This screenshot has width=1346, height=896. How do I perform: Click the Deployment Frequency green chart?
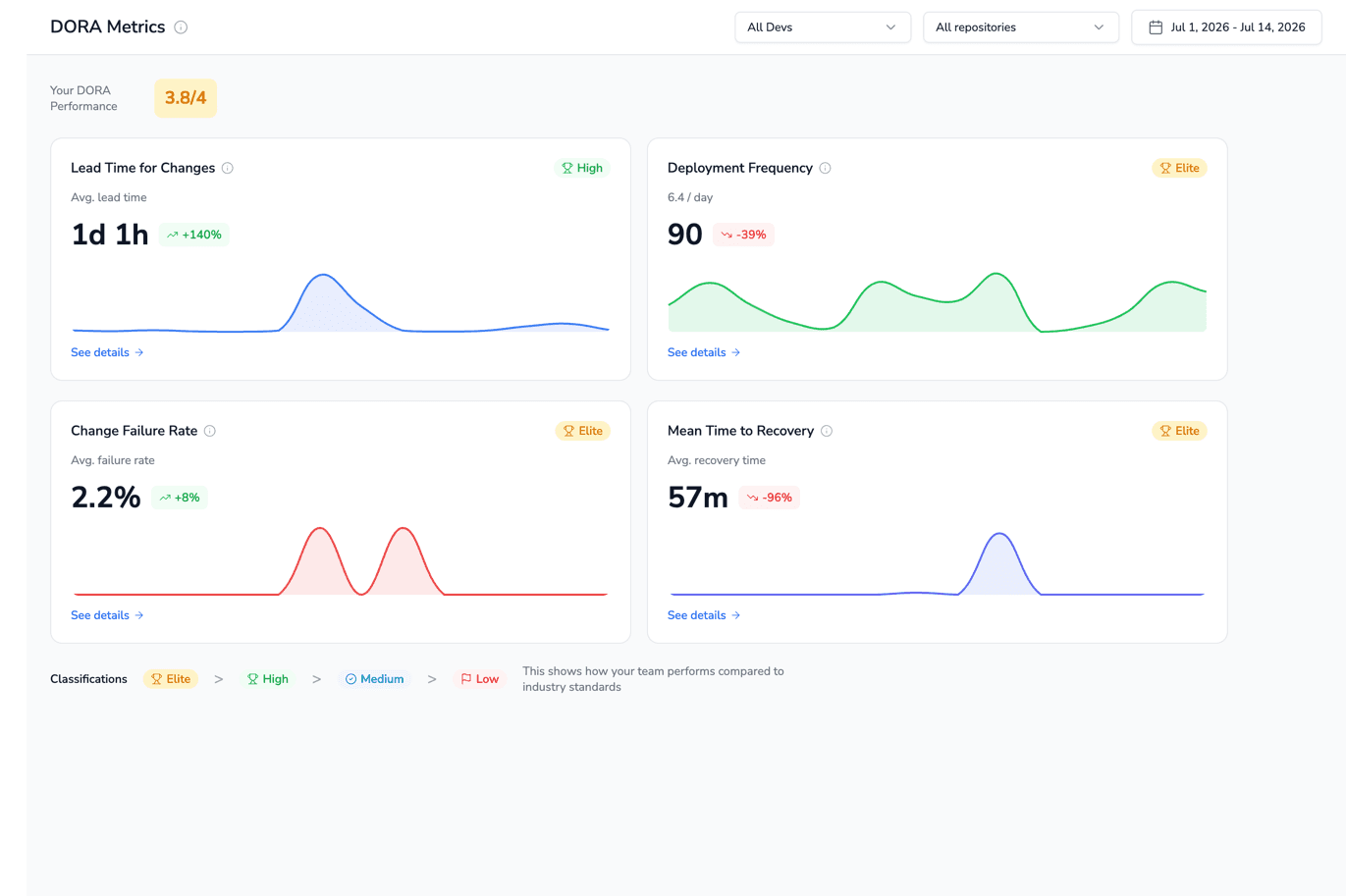click(x=937, y=302)
